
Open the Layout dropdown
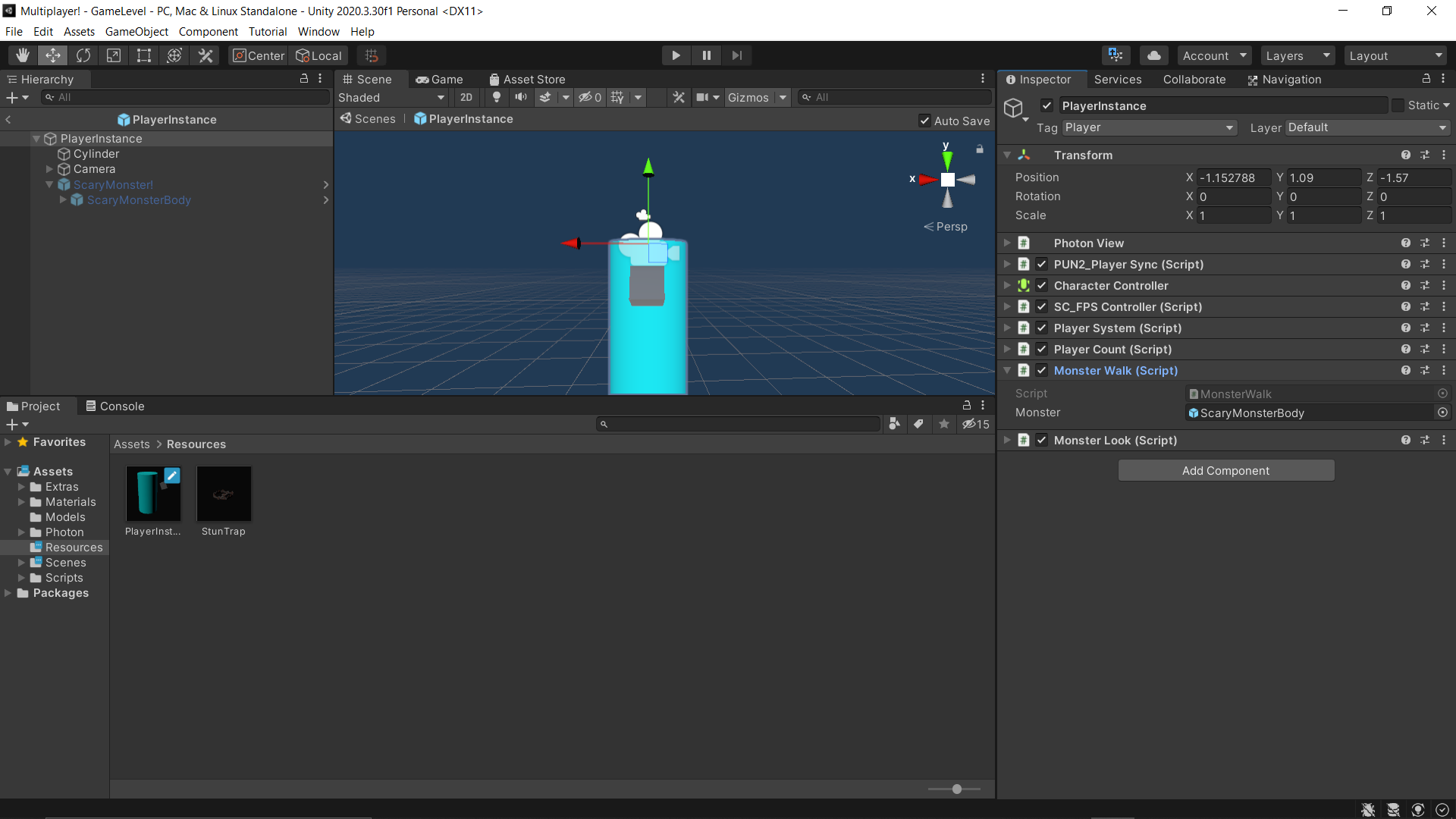point(1395,55)
